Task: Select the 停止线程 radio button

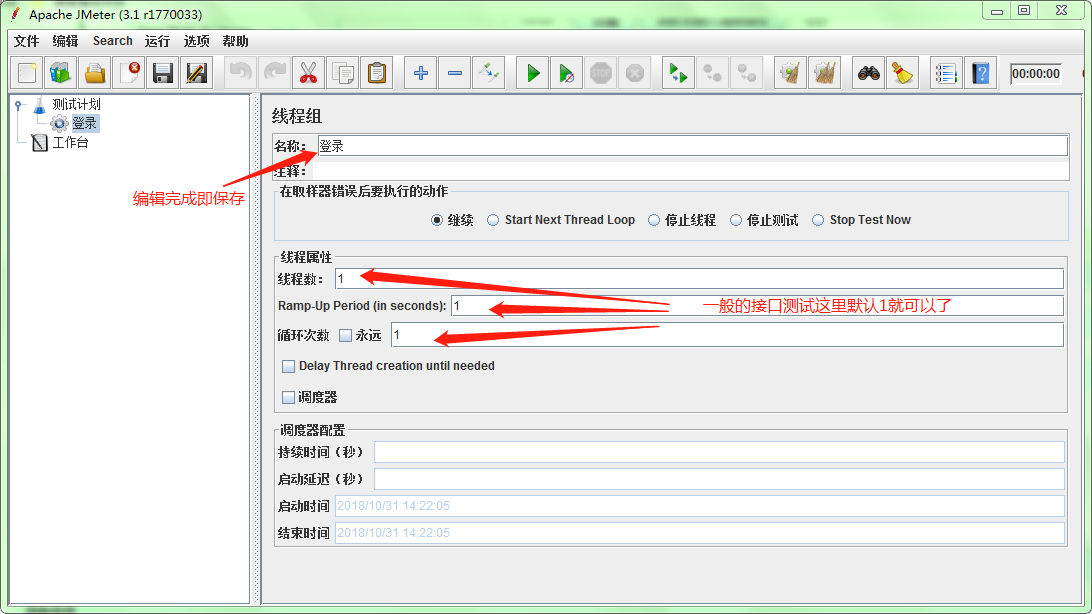Action: pos(654,220)
